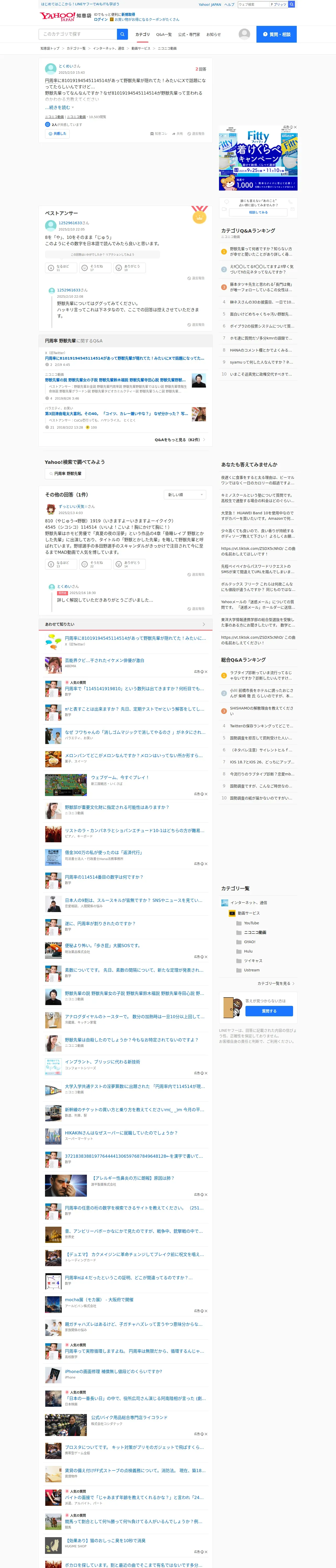Click 動画サービス category icon
The width and height of the screenshot is (336, 1568).
tap(232, 913)
